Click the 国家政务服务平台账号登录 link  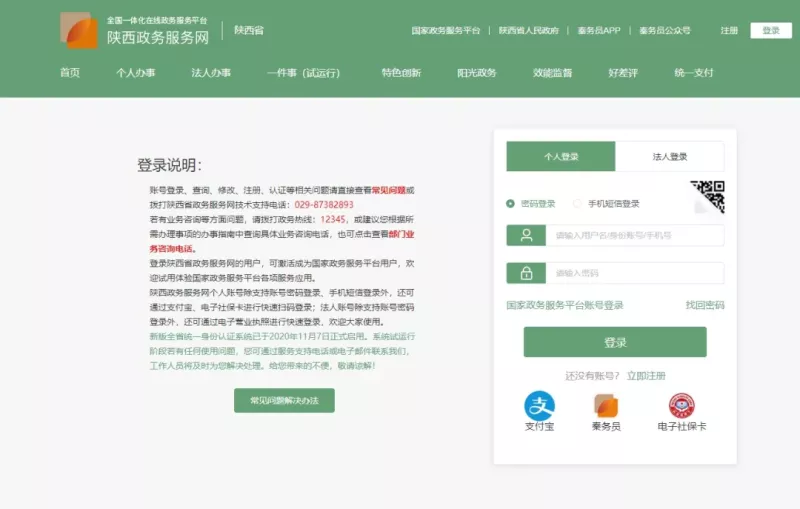tap(565, 305)
